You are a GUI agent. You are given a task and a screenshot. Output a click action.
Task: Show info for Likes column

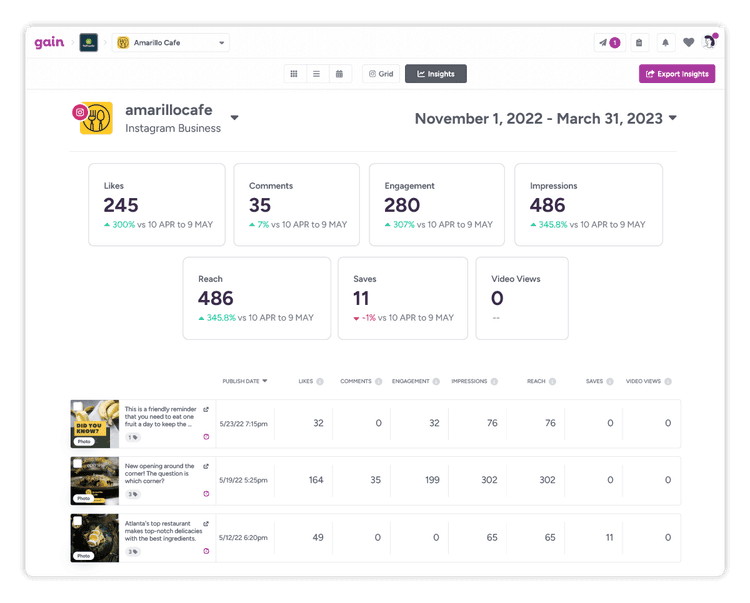coord(320,381)
